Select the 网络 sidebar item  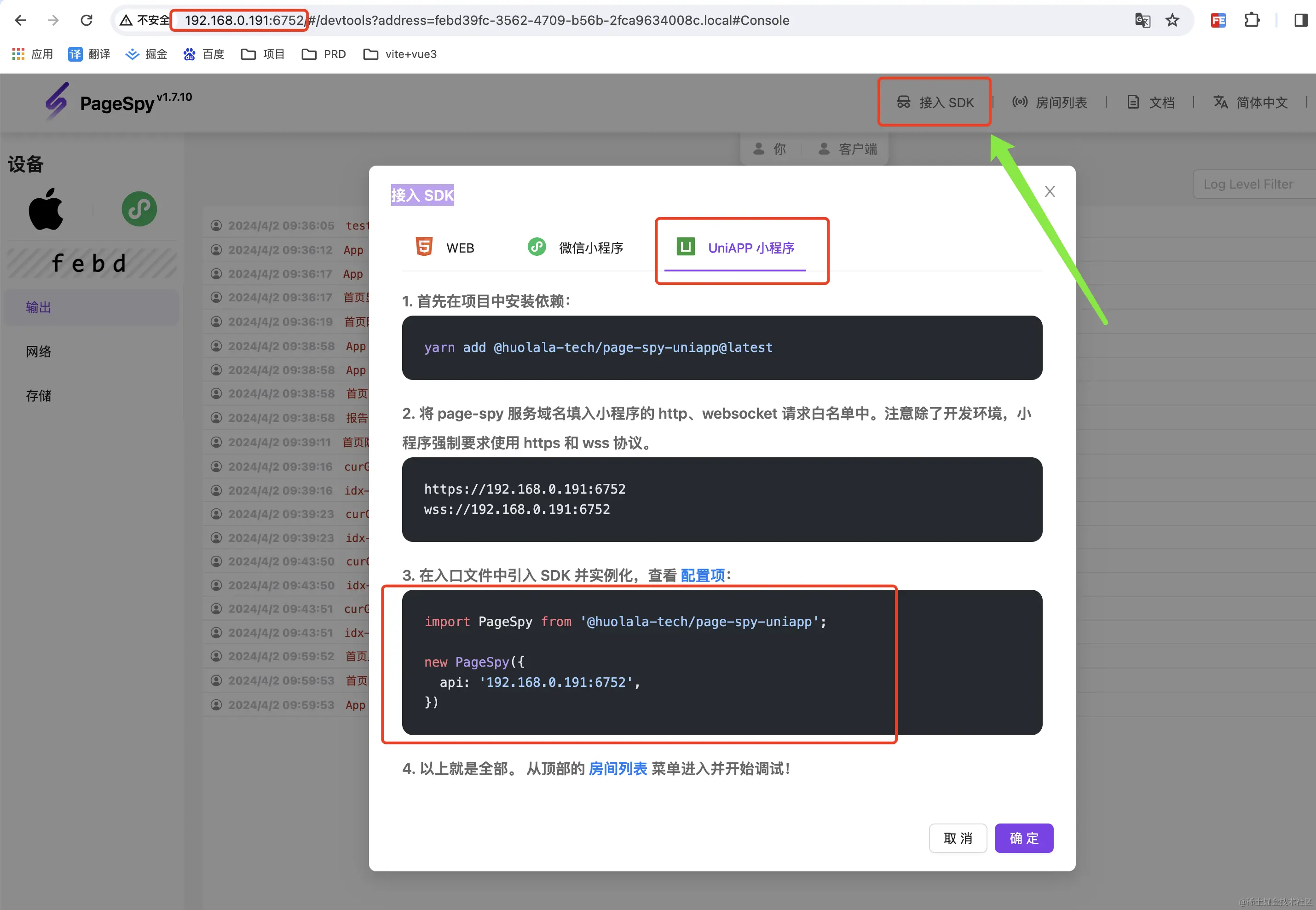[91, 352]
